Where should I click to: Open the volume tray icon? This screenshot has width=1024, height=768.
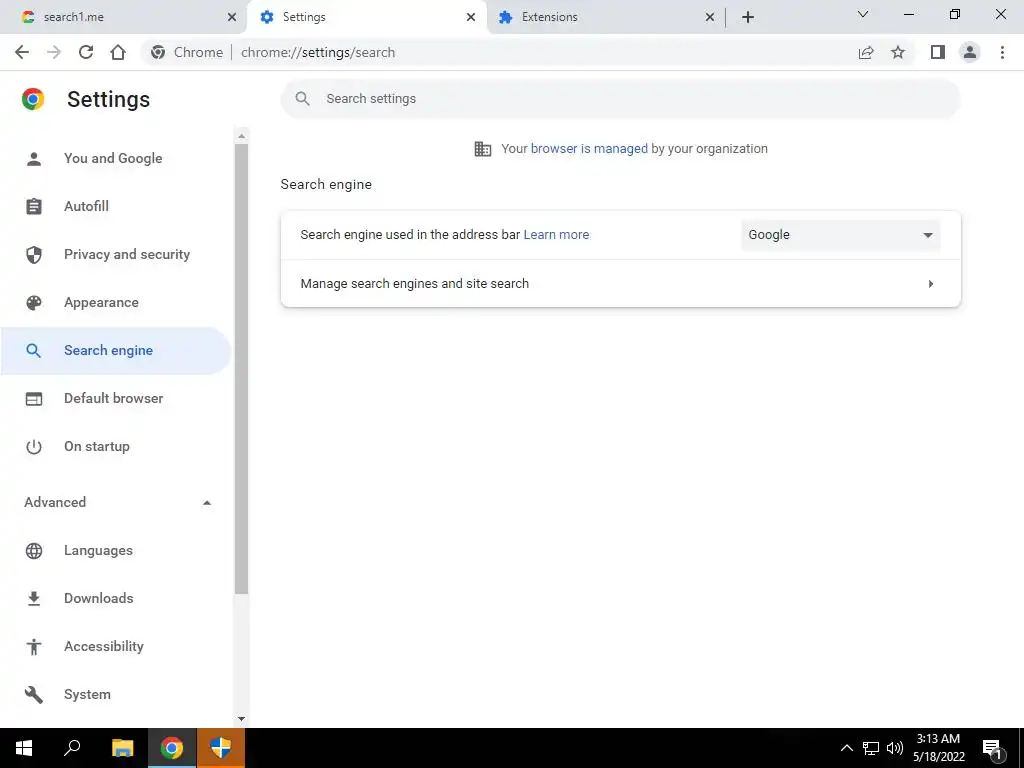pyautogui.click(x=895, y=748)
